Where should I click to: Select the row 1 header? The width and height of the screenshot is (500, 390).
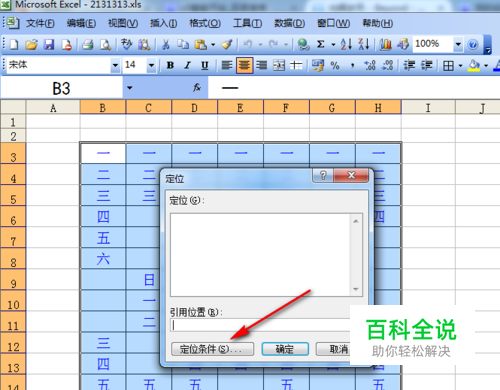(13, 122)
